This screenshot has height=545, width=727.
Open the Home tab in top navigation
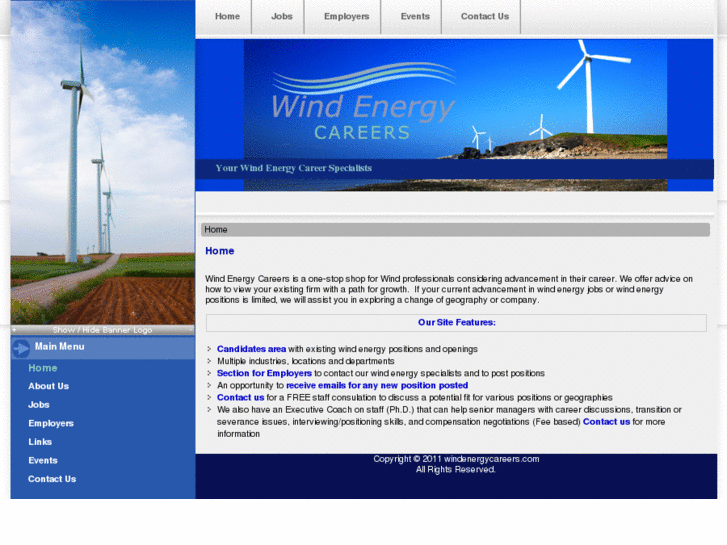click(227, 16)
